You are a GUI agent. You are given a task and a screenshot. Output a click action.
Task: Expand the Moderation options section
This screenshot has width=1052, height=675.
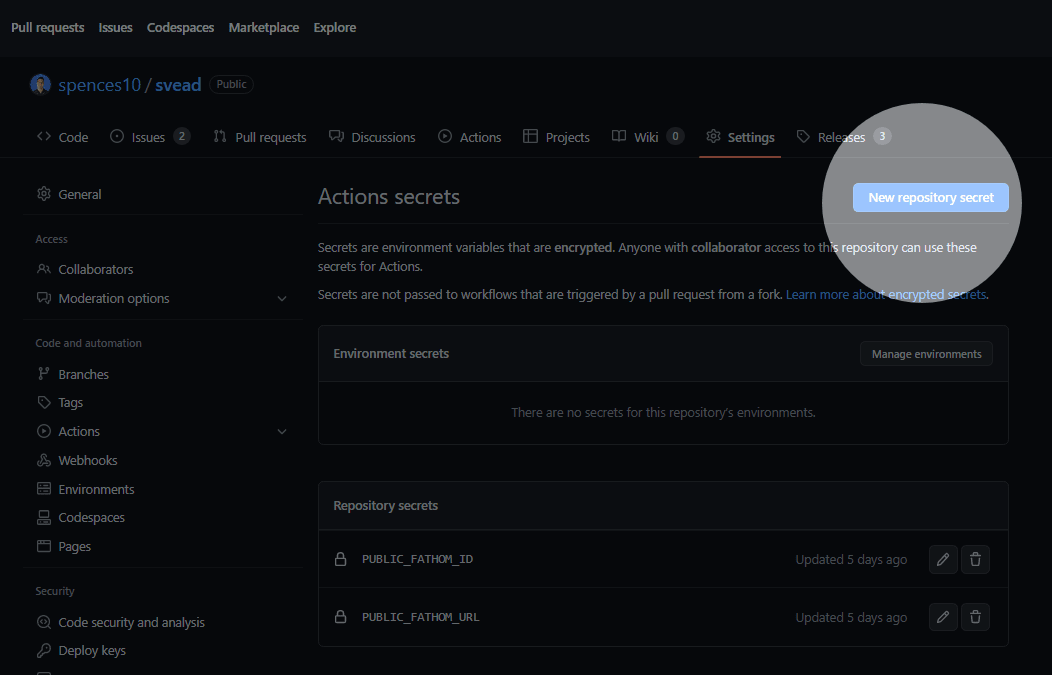click(281, 298)
